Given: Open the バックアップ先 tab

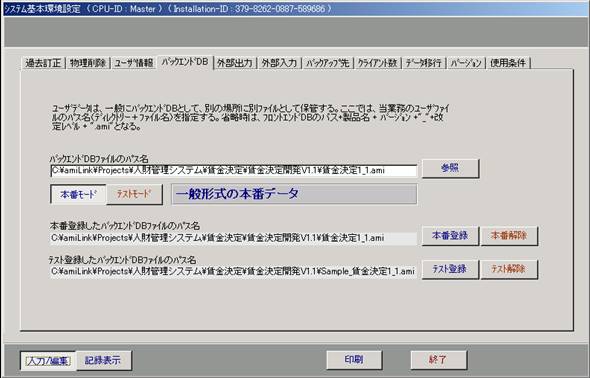Looking at the screenshot, I should [328, 63].
